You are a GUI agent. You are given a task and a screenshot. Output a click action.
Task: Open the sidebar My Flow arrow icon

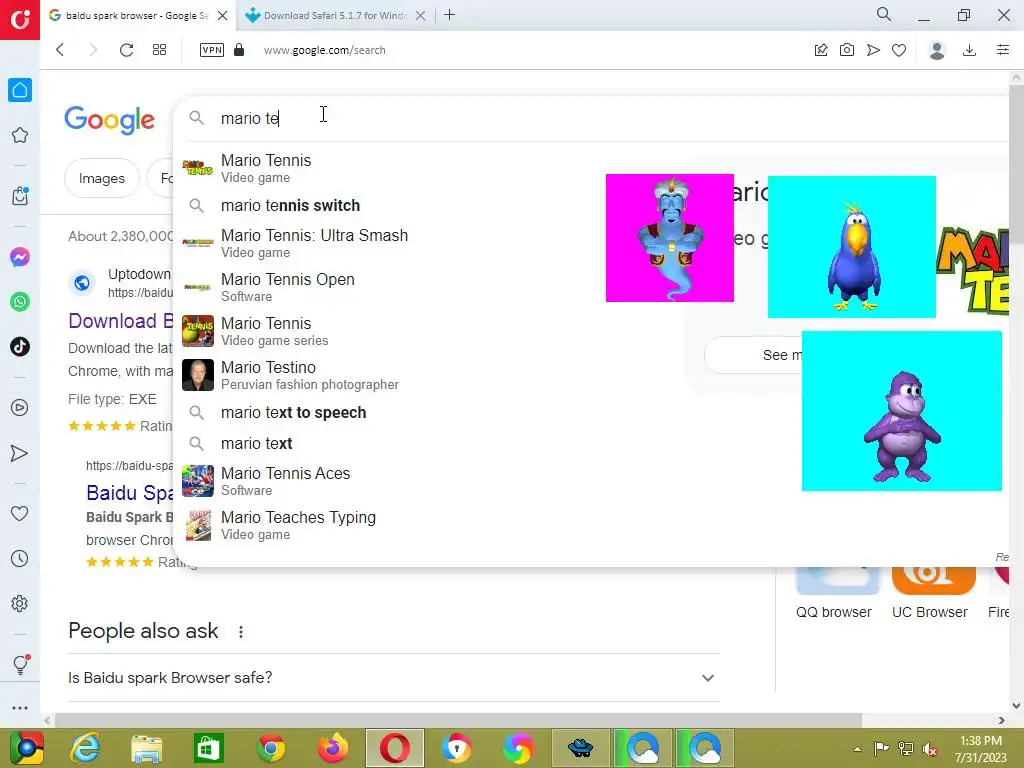click(20, 453)
